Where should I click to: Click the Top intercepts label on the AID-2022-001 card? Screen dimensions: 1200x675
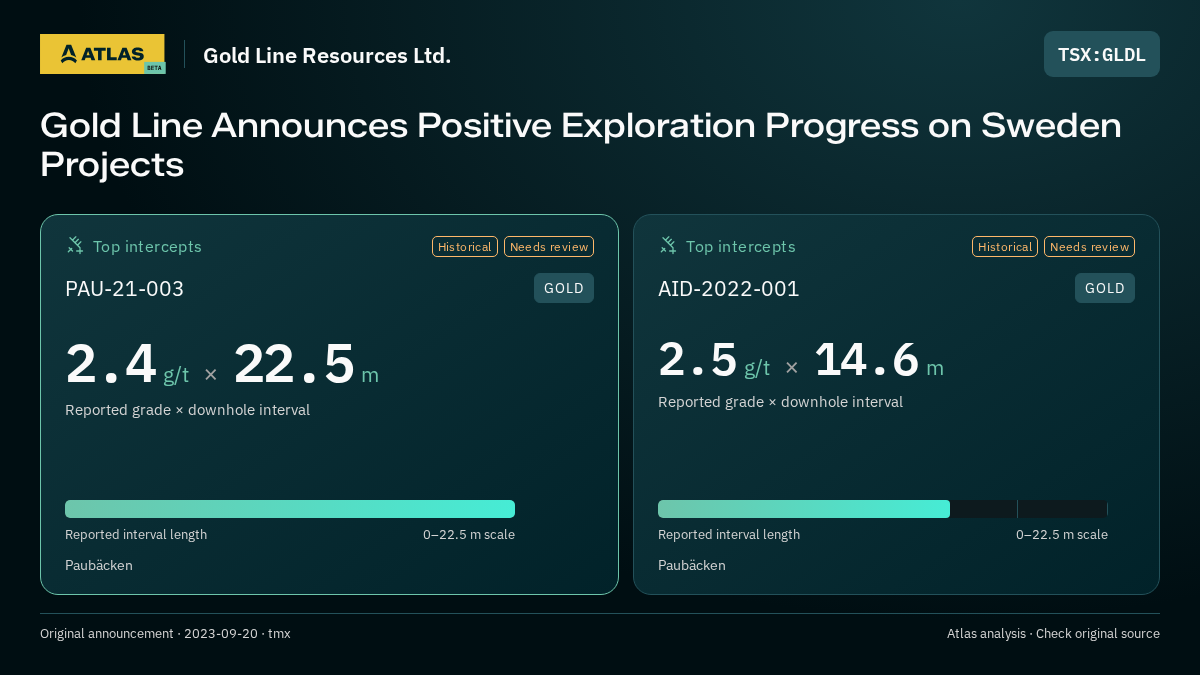[741, 246]
